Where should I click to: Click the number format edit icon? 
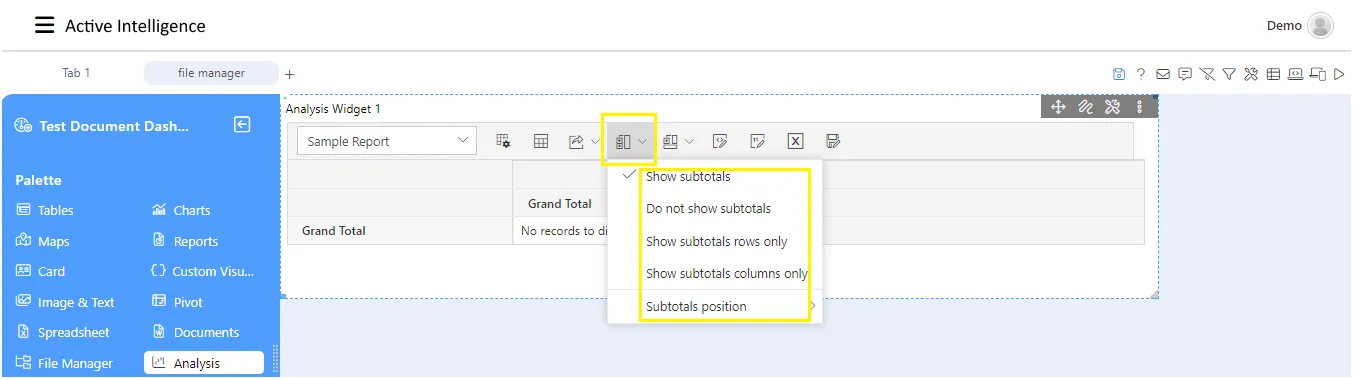coord(758,142)
